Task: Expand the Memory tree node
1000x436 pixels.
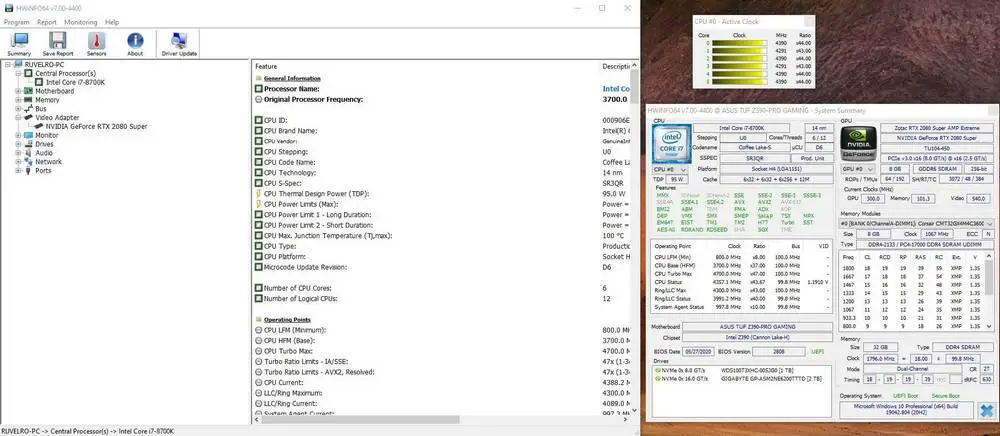Action: (18, 100)
